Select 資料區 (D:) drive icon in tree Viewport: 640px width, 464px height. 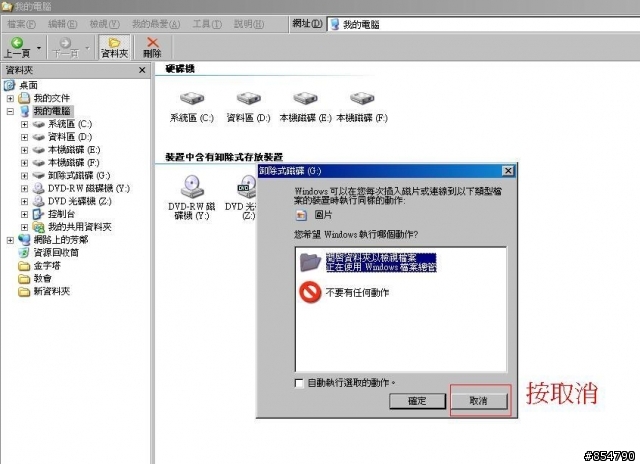(39, 137)
